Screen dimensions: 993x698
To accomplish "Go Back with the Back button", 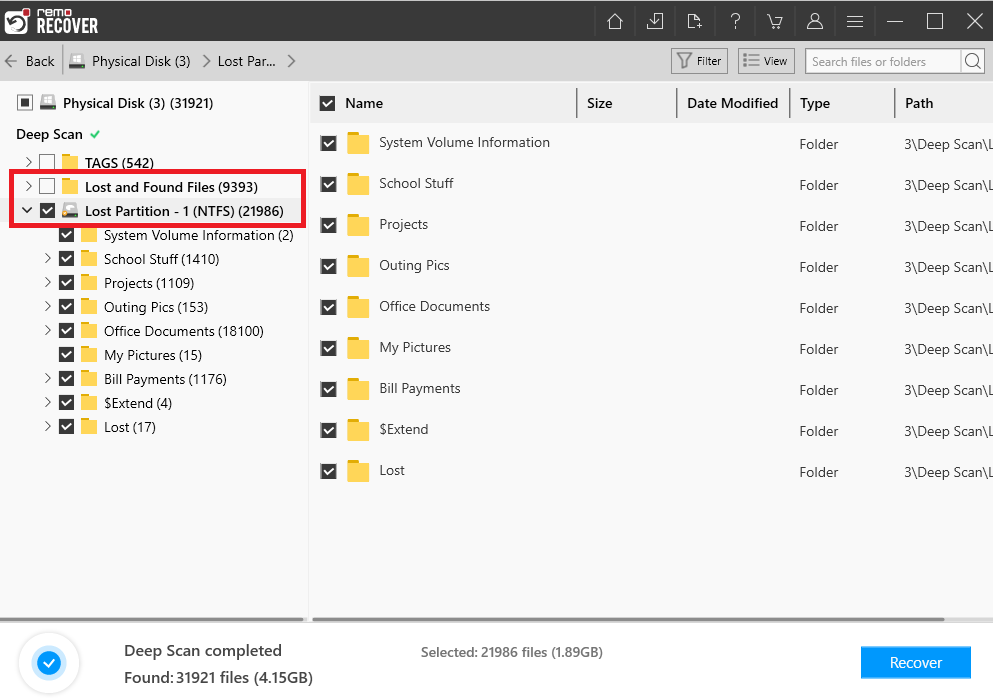I will pyautogui.click(x=30, y=61).
